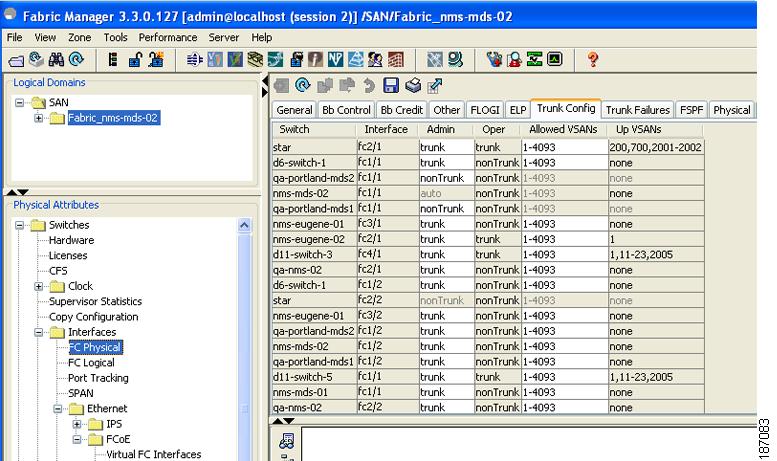Sort by the Allowed VSANs column header
Screen dimensions: 777x461
(563, 129)
